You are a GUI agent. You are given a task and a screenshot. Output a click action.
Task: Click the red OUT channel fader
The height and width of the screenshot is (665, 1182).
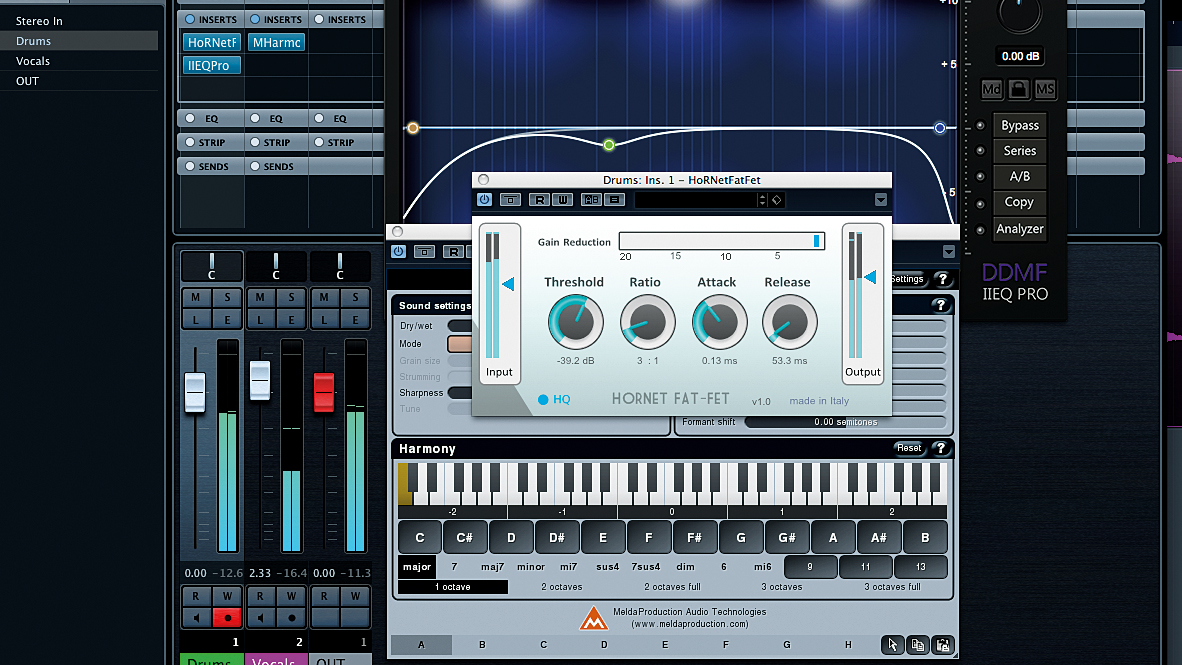coord(324,392)
